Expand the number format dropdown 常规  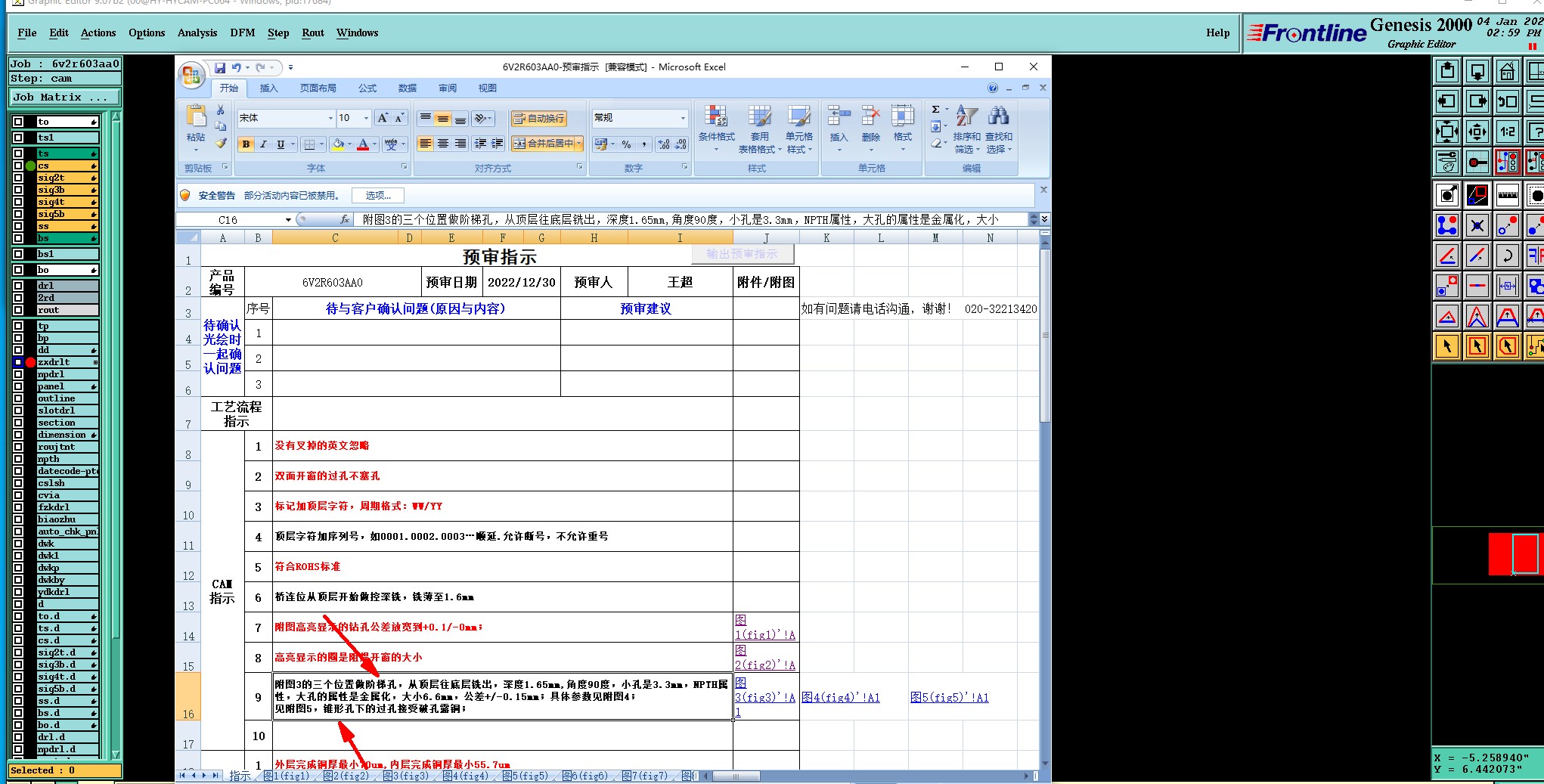point(683,118)
